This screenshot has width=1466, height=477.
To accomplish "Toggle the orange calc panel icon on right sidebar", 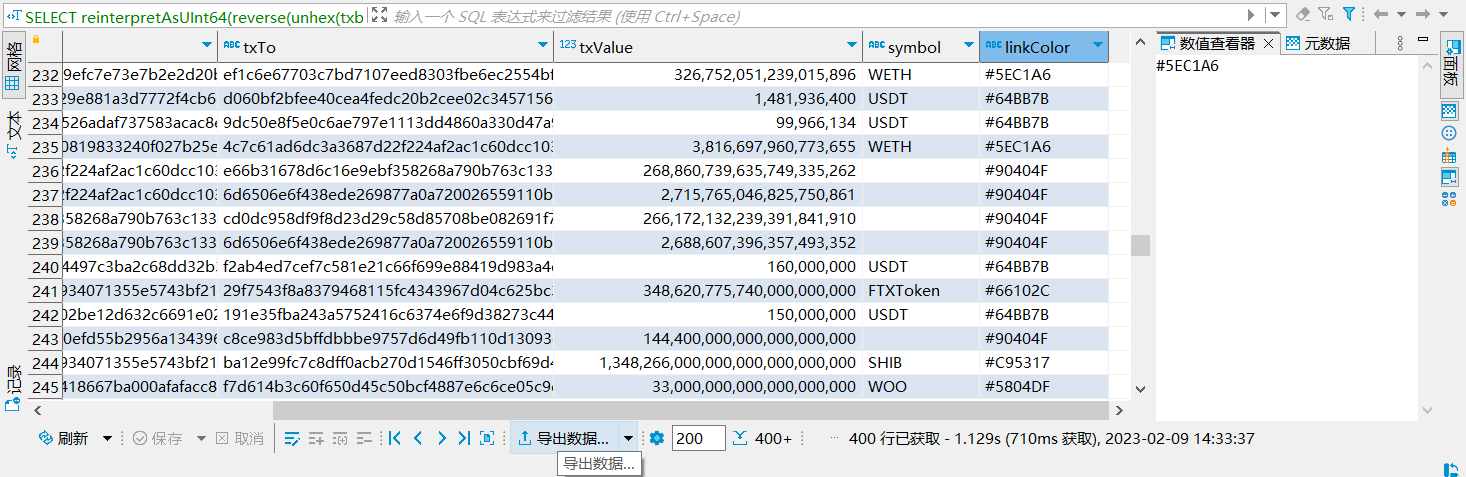I will click(x=1449, y=156).
